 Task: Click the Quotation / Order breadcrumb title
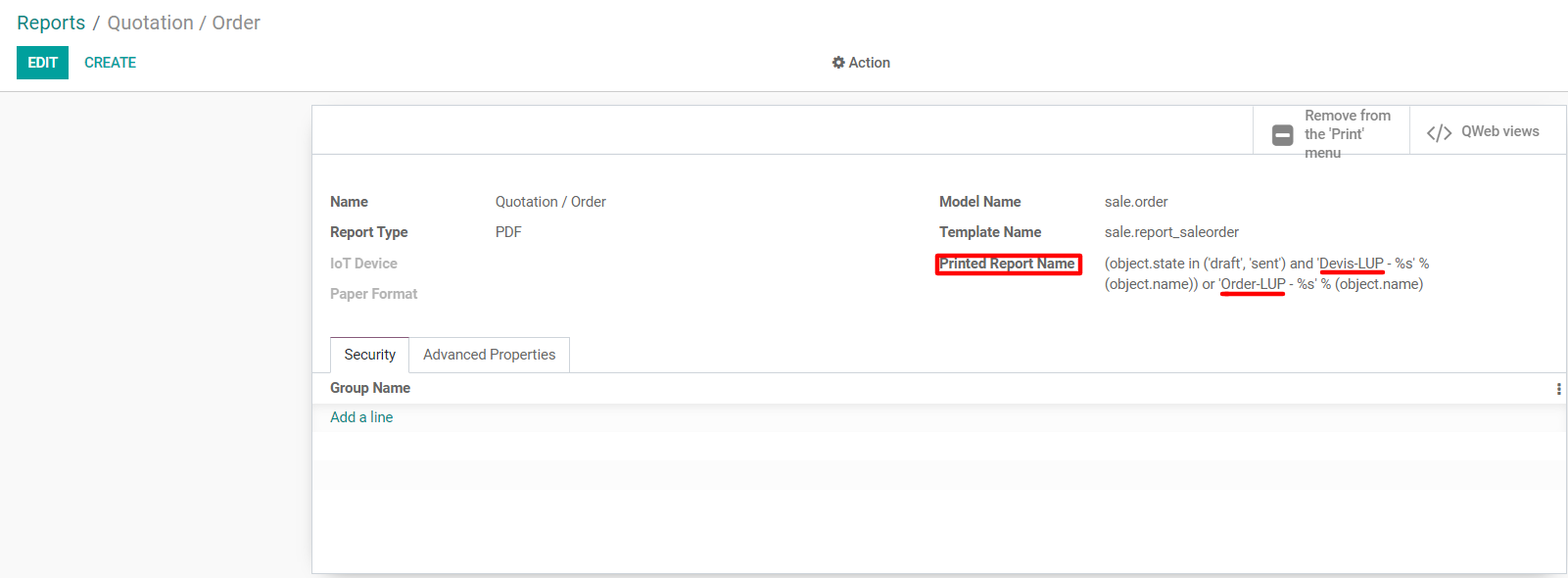(183, 23)
